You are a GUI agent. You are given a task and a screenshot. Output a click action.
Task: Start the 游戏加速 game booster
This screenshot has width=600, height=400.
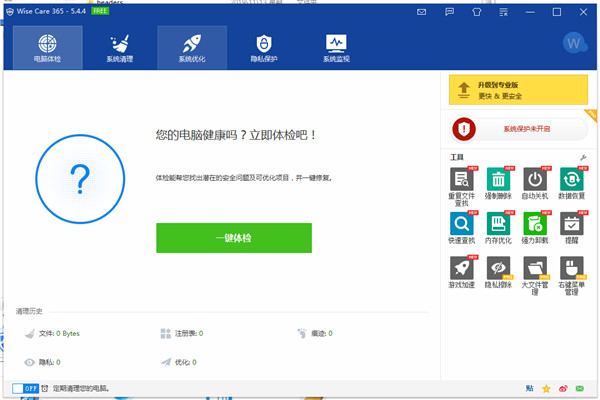[x=462, y=269]
